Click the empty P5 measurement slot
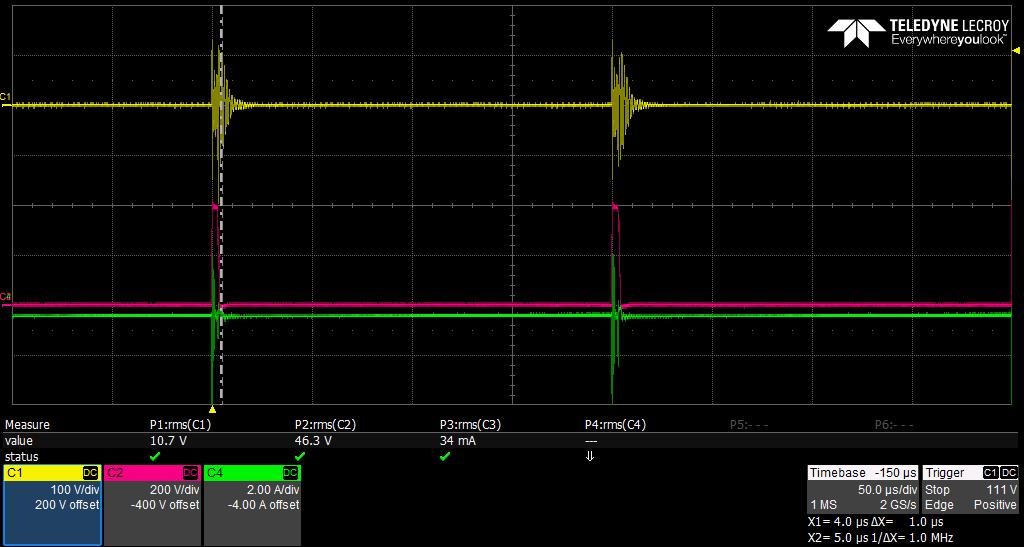The image size is (1024, 547). pos(749,425)
